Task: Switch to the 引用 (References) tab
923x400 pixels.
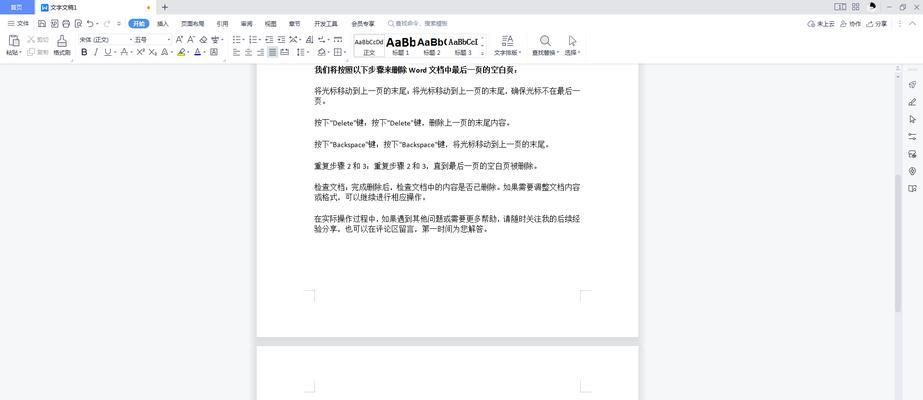Action: 222,24
